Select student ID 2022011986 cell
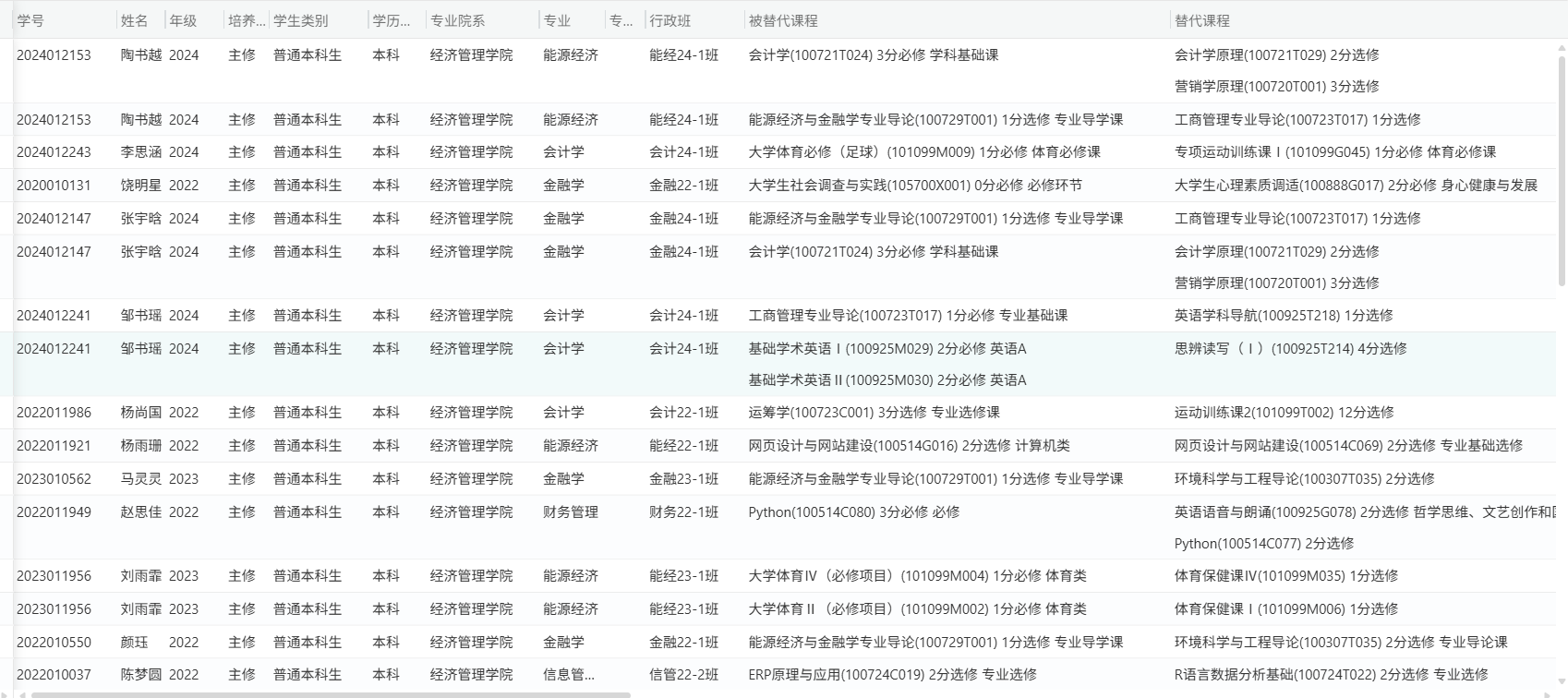Screen dimensions: 1568x698 tap(54, 413)
